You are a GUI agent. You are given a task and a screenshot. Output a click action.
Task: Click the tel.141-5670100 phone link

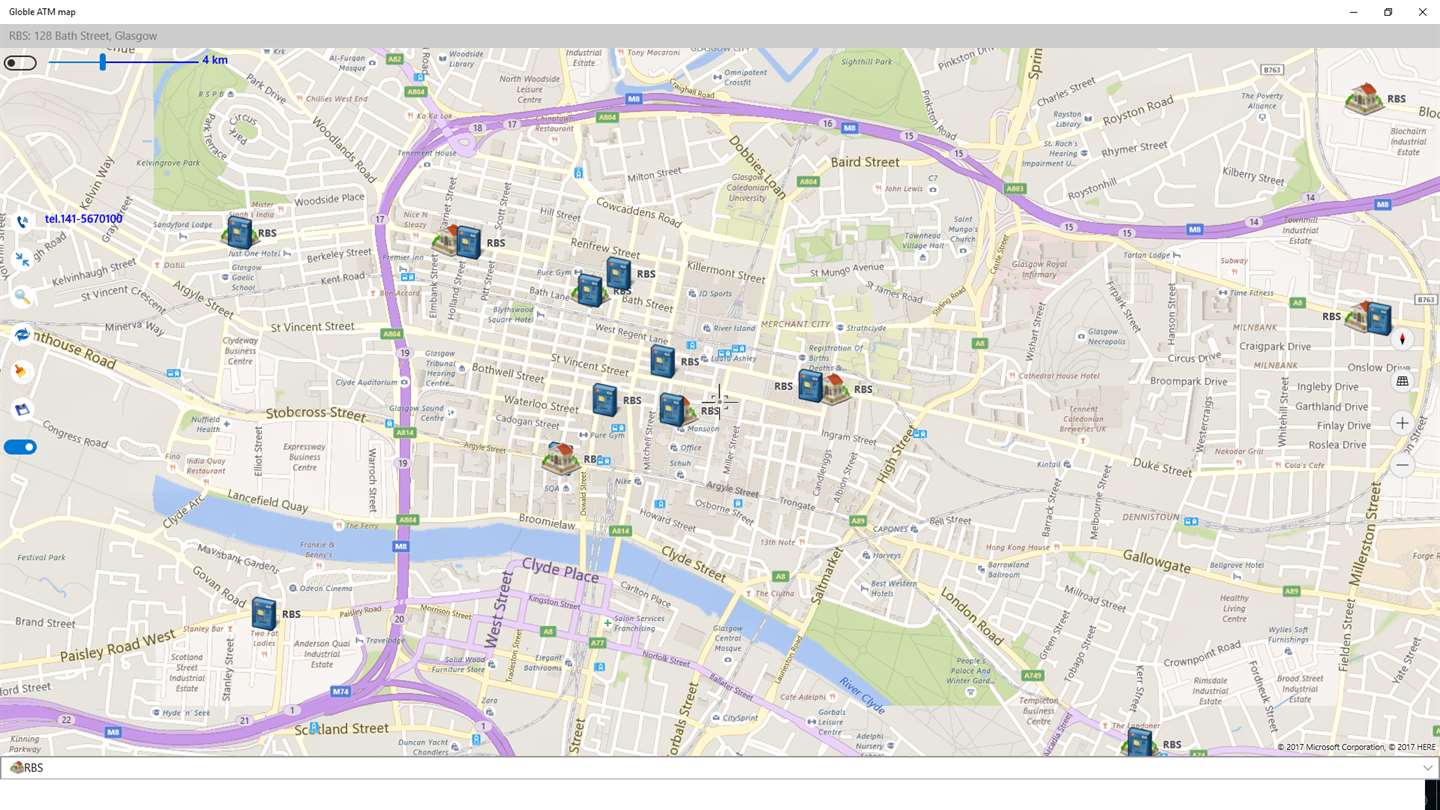(x=83, y=219)
